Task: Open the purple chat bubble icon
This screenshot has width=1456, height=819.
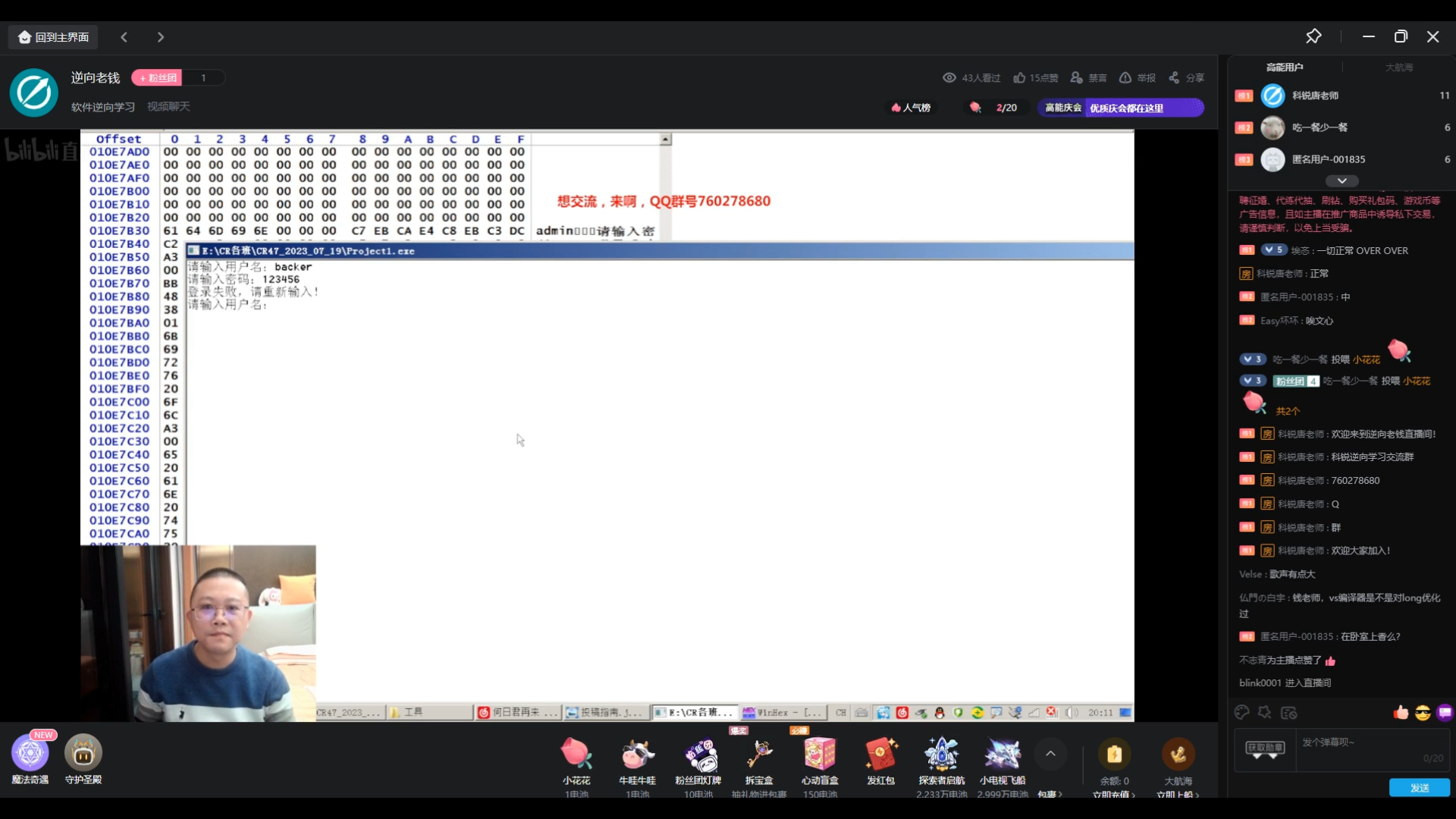Action: (1445, 712)
